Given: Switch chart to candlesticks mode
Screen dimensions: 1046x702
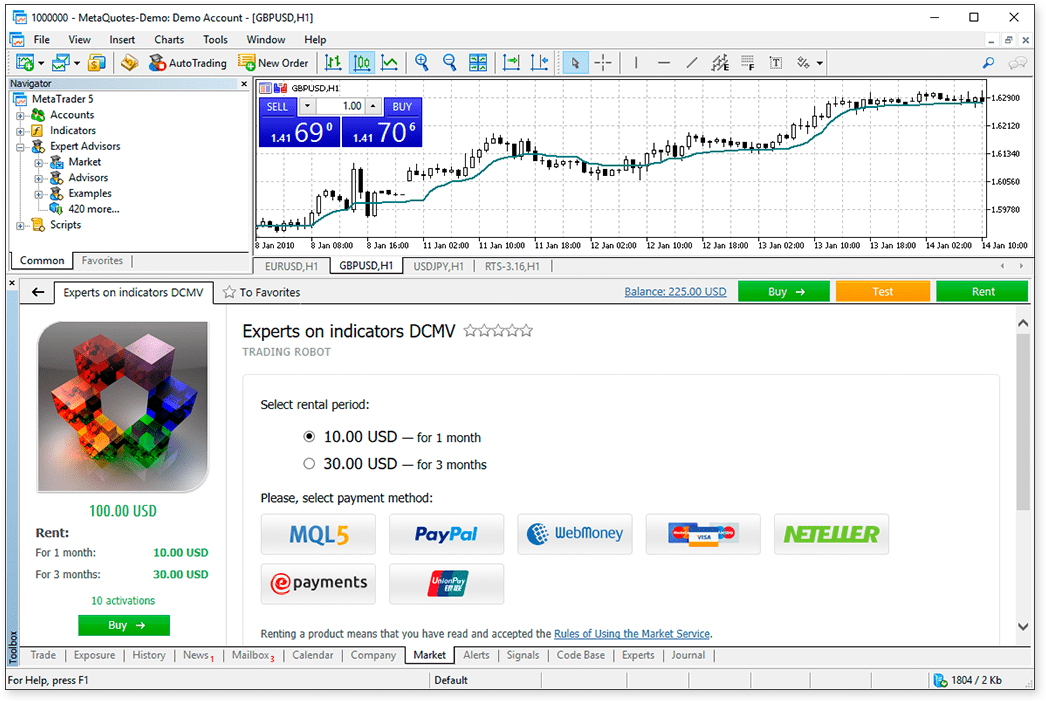Looking at the screenshot, I should coord(362,63).
